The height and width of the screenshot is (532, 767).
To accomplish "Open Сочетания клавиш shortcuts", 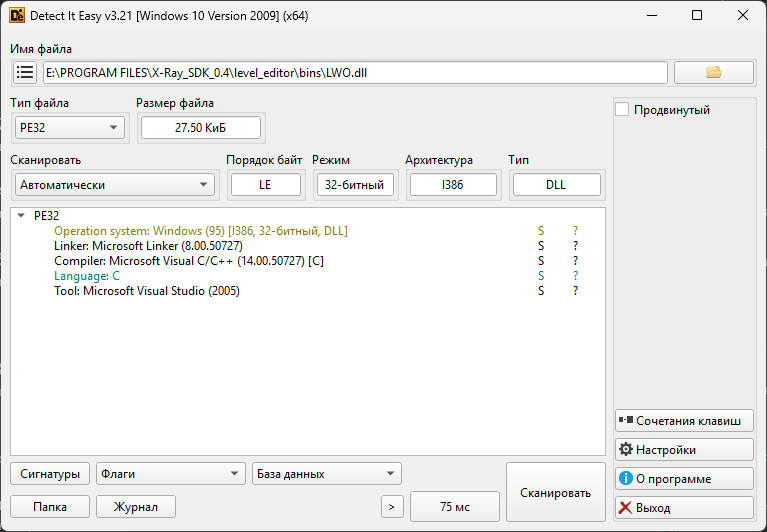I will coord(684,421).
